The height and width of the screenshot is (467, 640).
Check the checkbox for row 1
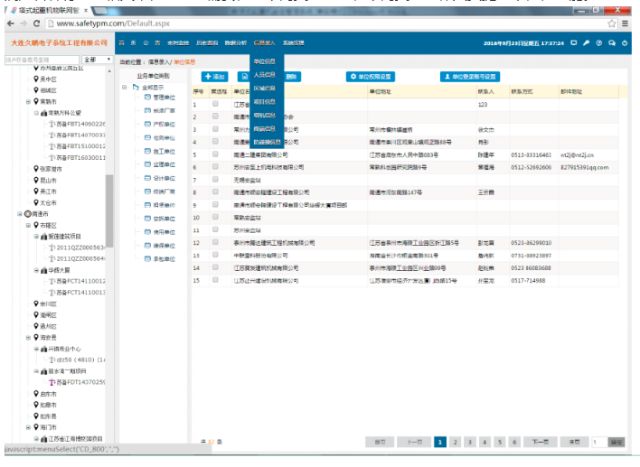[215, 104]
